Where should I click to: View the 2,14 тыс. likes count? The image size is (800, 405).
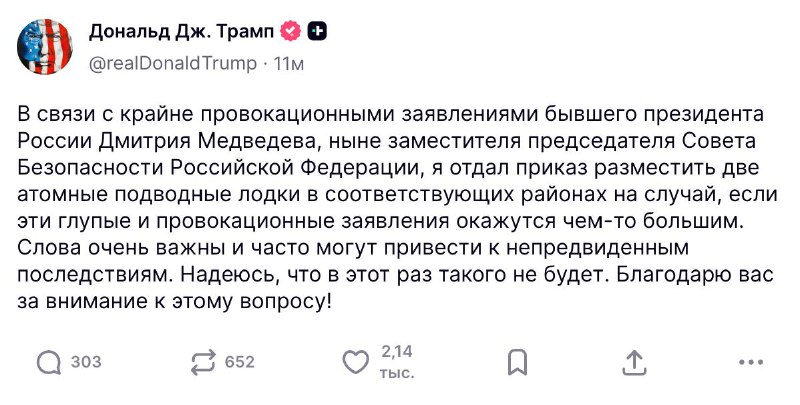(x=397, y=362)
